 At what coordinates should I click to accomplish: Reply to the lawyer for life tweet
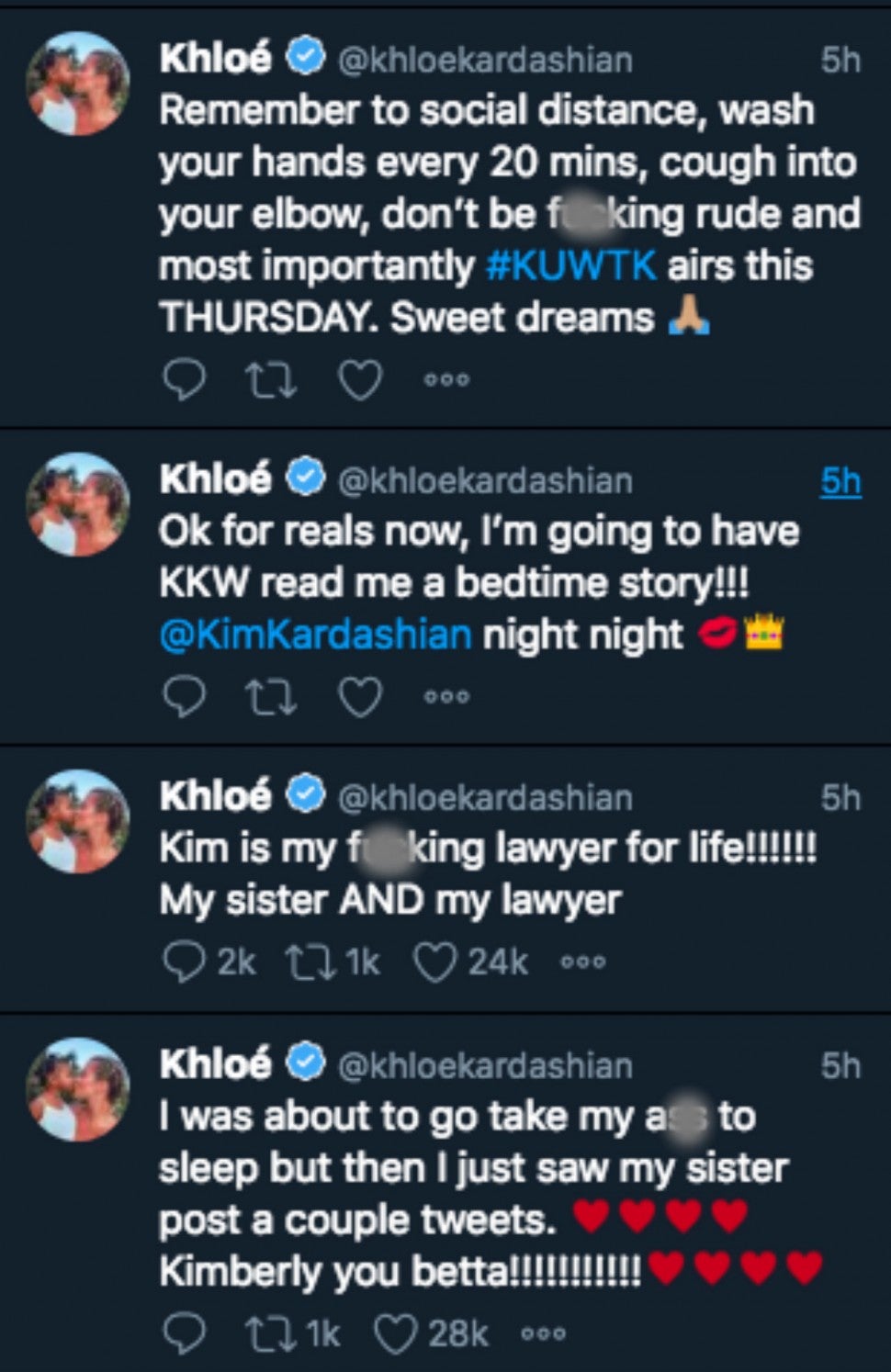click(x=182, y=962)
